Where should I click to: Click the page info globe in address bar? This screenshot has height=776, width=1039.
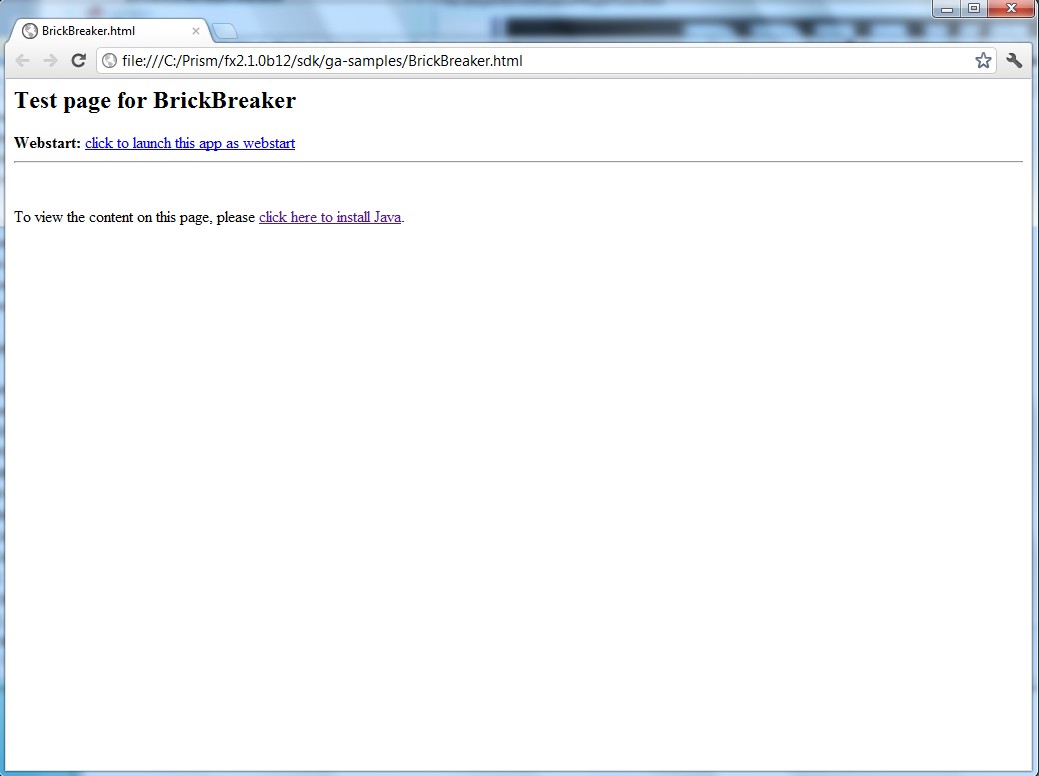coord(110,61)
